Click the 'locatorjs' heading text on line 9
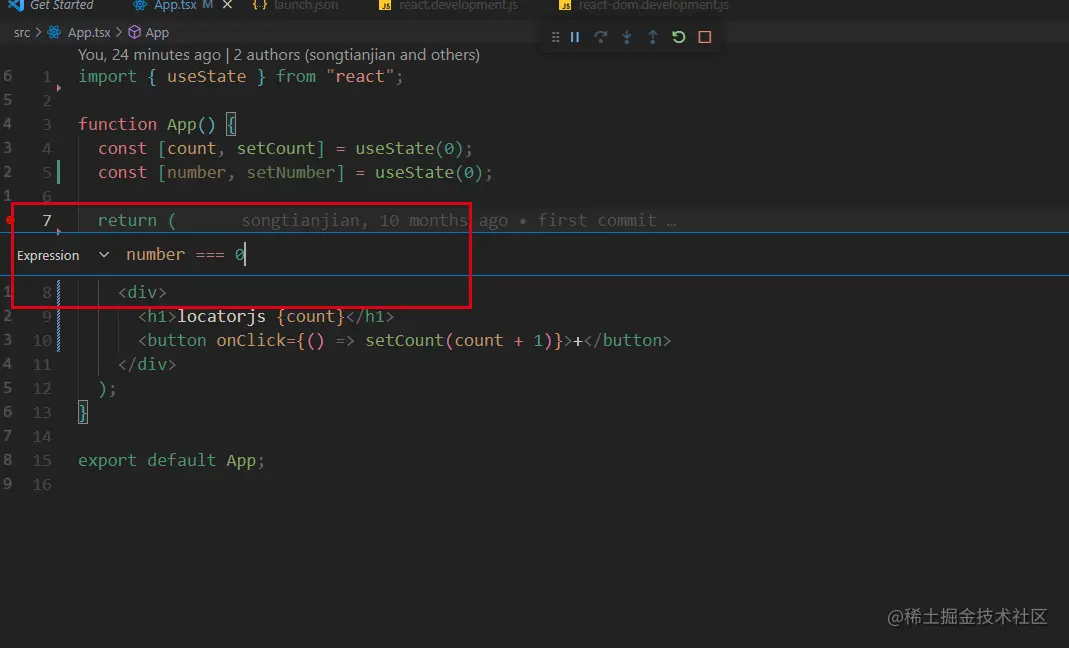This screenshot has width=1069, height=648. coord(222,316)
